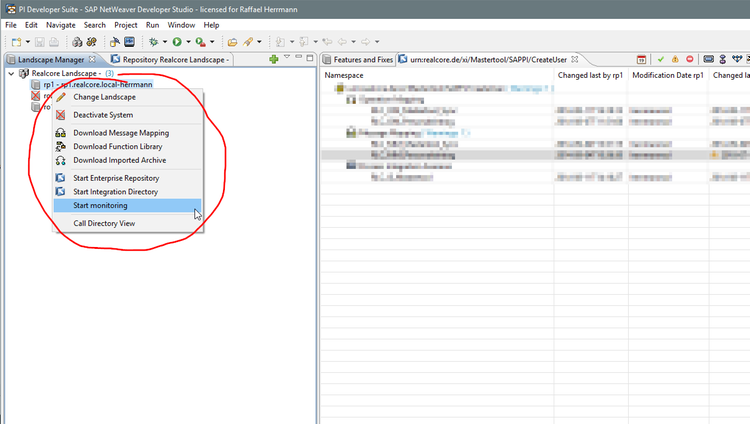The image size is (750, 424).
Task: Open the Navigate menu
Action: point(61,25)
